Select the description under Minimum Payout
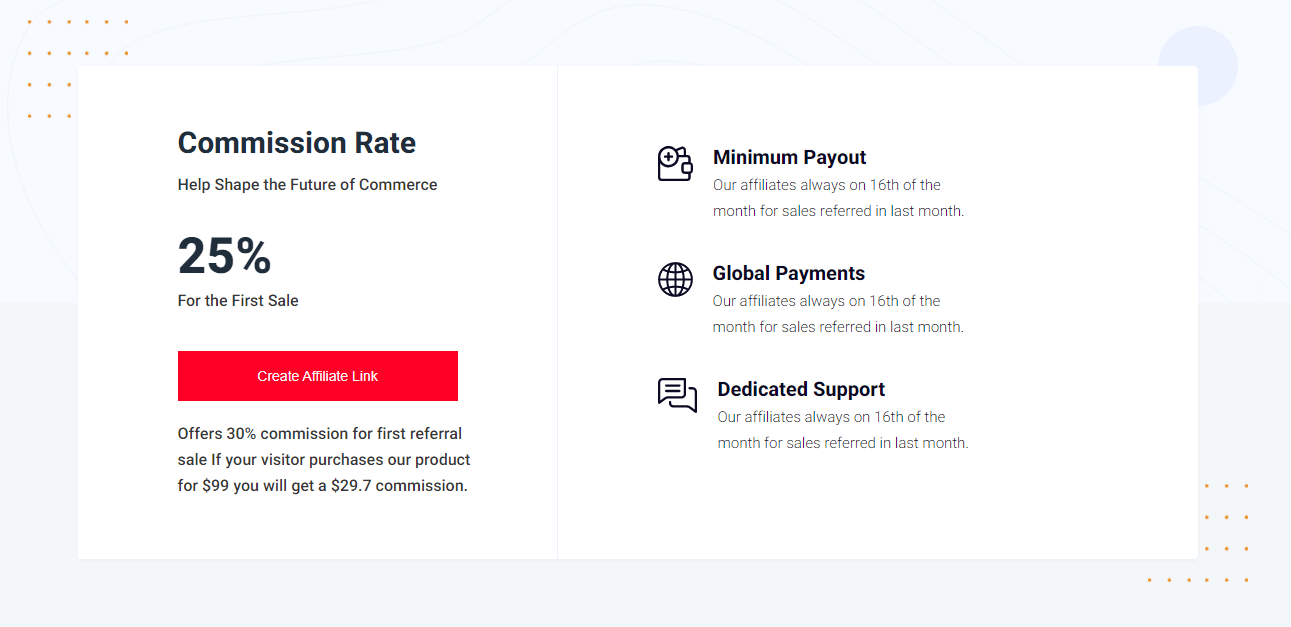The width and height of the screenshot is (1291, 627). 838,198
